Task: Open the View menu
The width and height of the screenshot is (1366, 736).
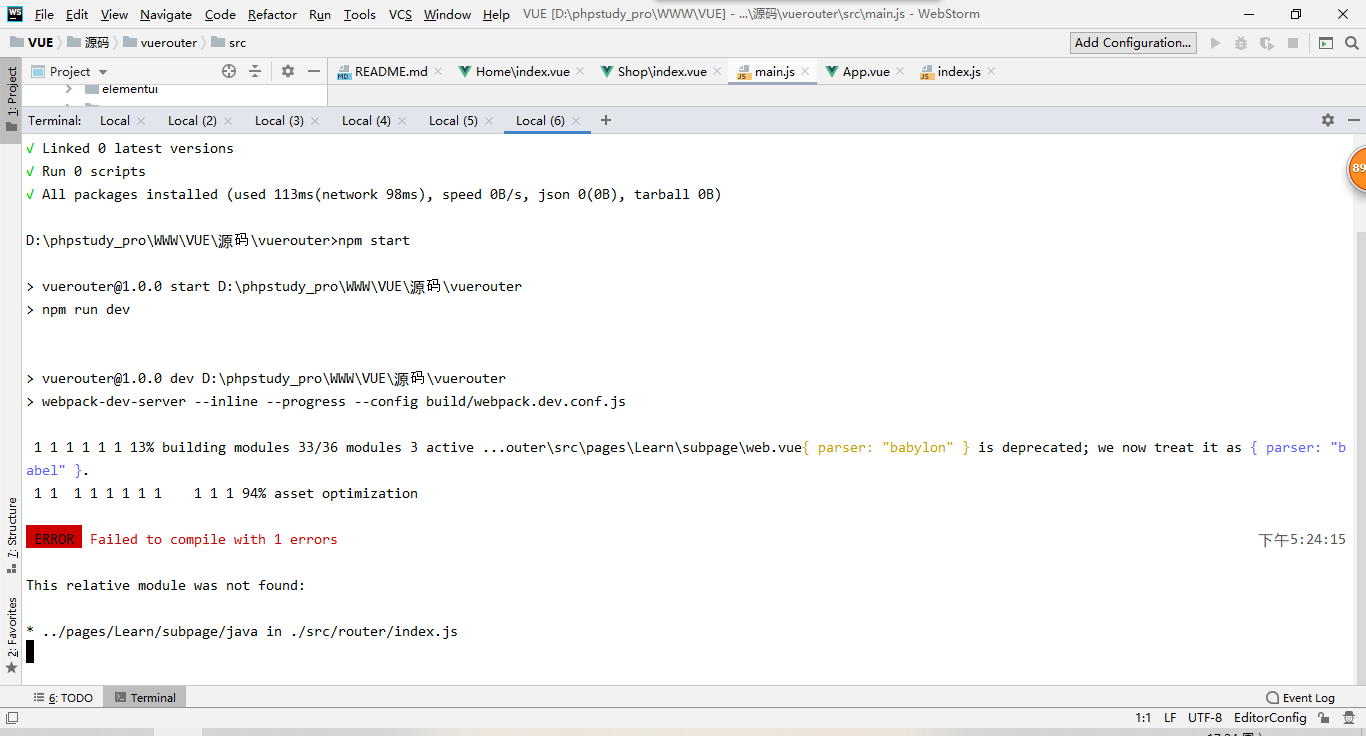Action: (x=114, y=14)
